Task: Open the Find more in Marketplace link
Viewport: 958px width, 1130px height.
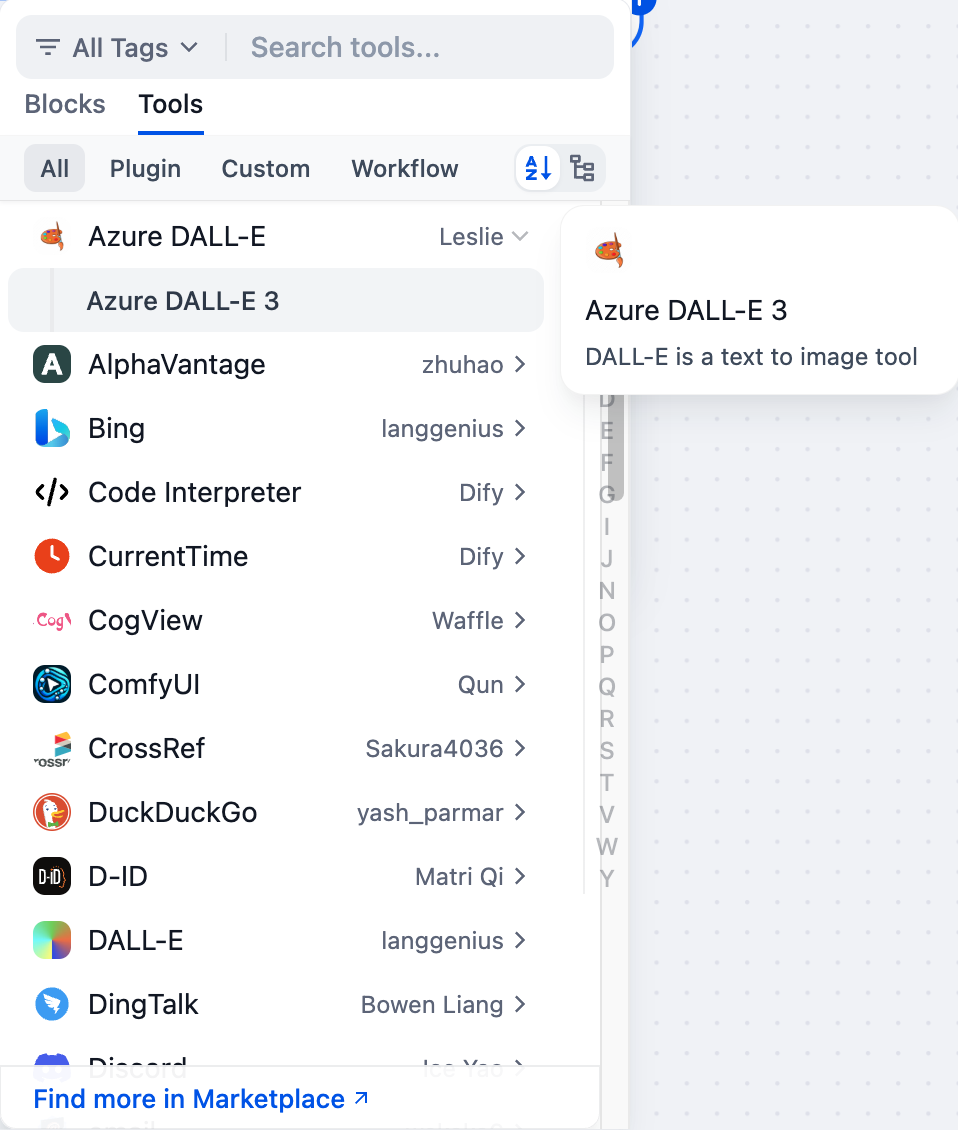Action: coord(201,1099)
